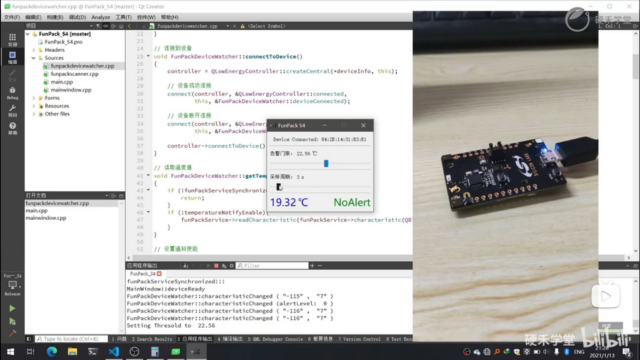Screen dimensions: 640x360
Task: Open the Help mode question icon
Action: click(x=12, y=128)
